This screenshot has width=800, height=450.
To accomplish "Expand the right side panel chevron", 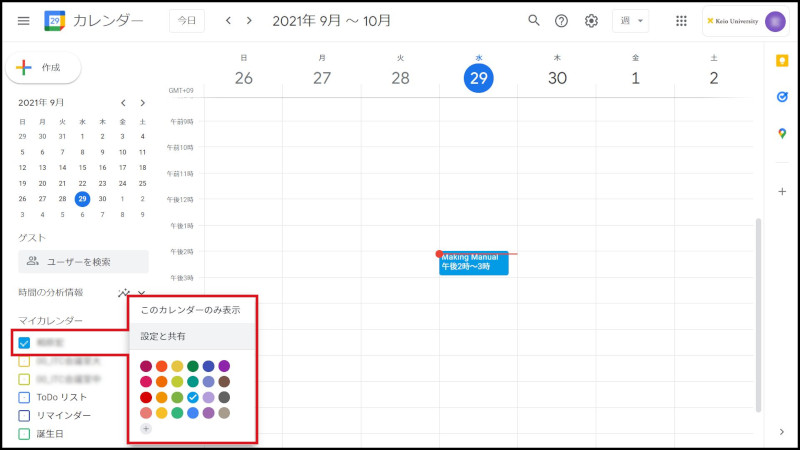I will pos(781,431).
